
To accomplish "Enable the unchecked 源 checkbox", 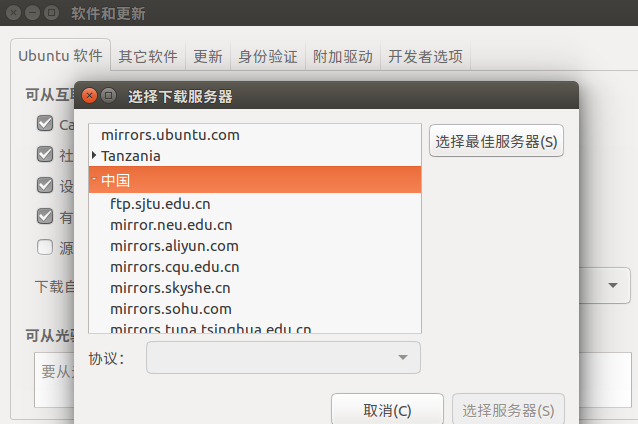I will pos(45,247).
